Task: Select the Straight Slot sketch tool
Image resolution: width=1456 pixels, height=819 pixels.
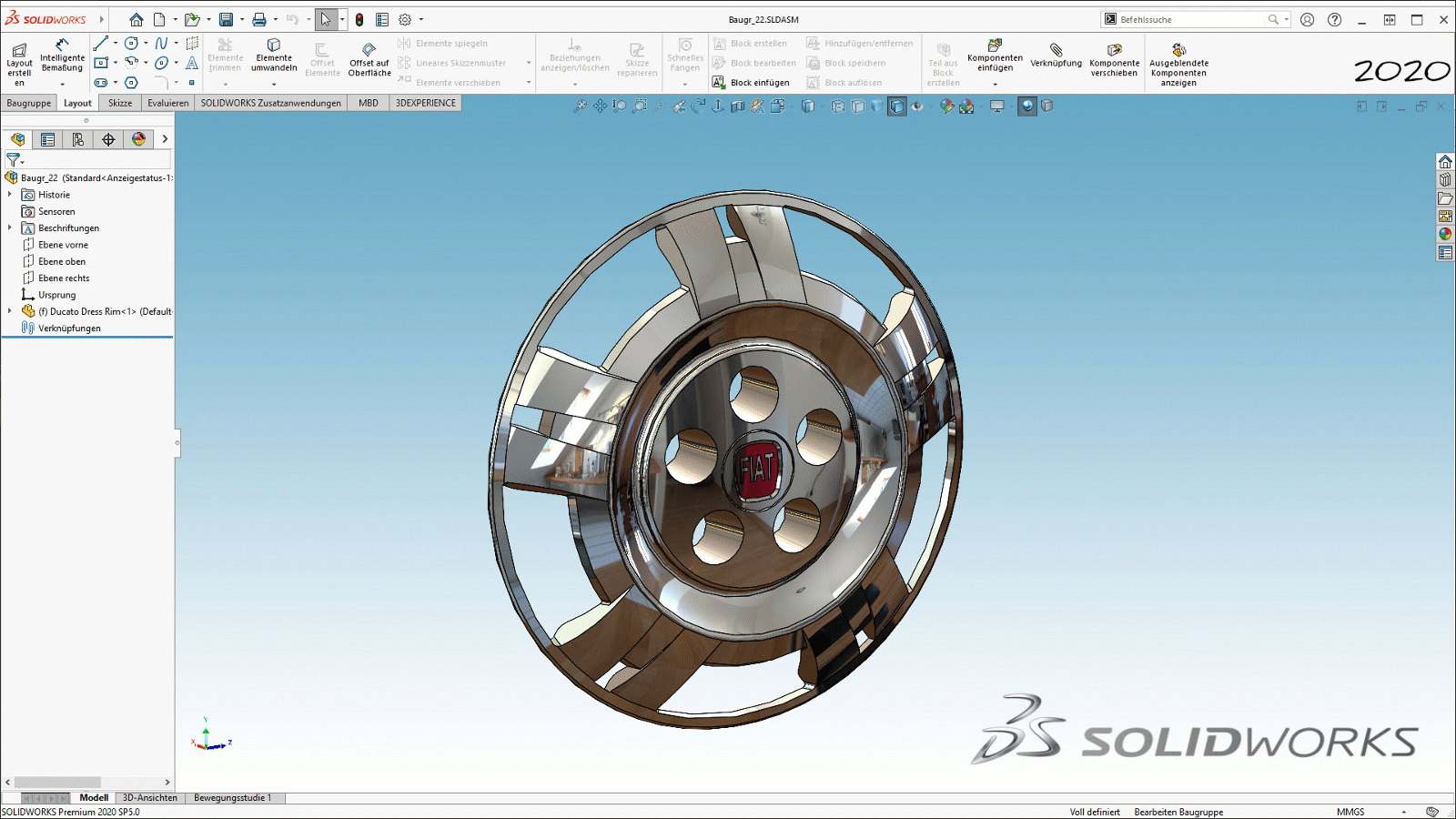Action: pos(101,83)
